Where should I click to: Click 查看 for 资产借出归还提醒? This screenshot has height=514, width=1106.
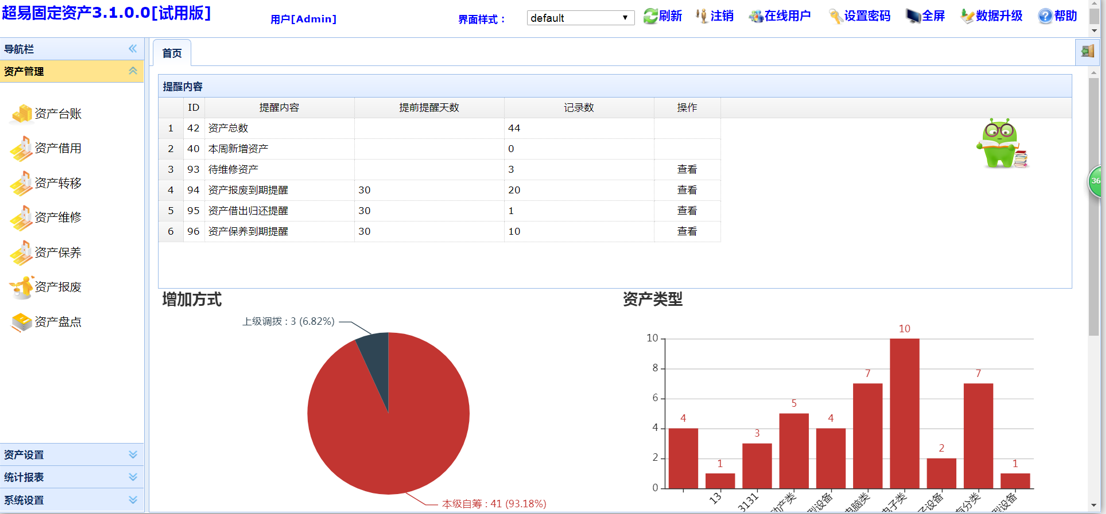(687, 210)
